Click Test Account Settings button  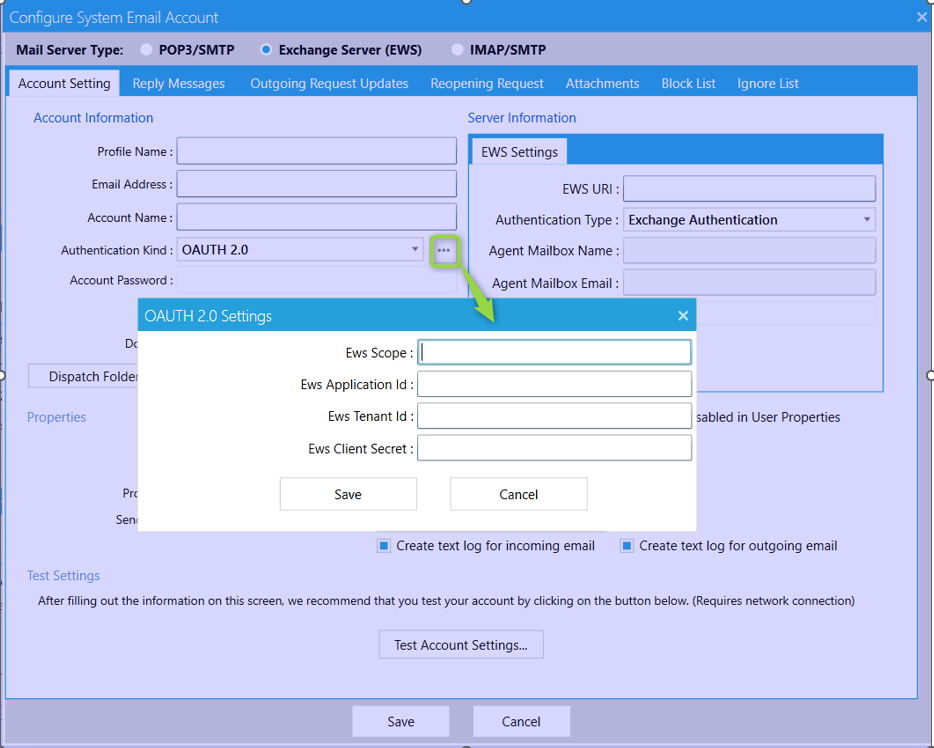461,645
